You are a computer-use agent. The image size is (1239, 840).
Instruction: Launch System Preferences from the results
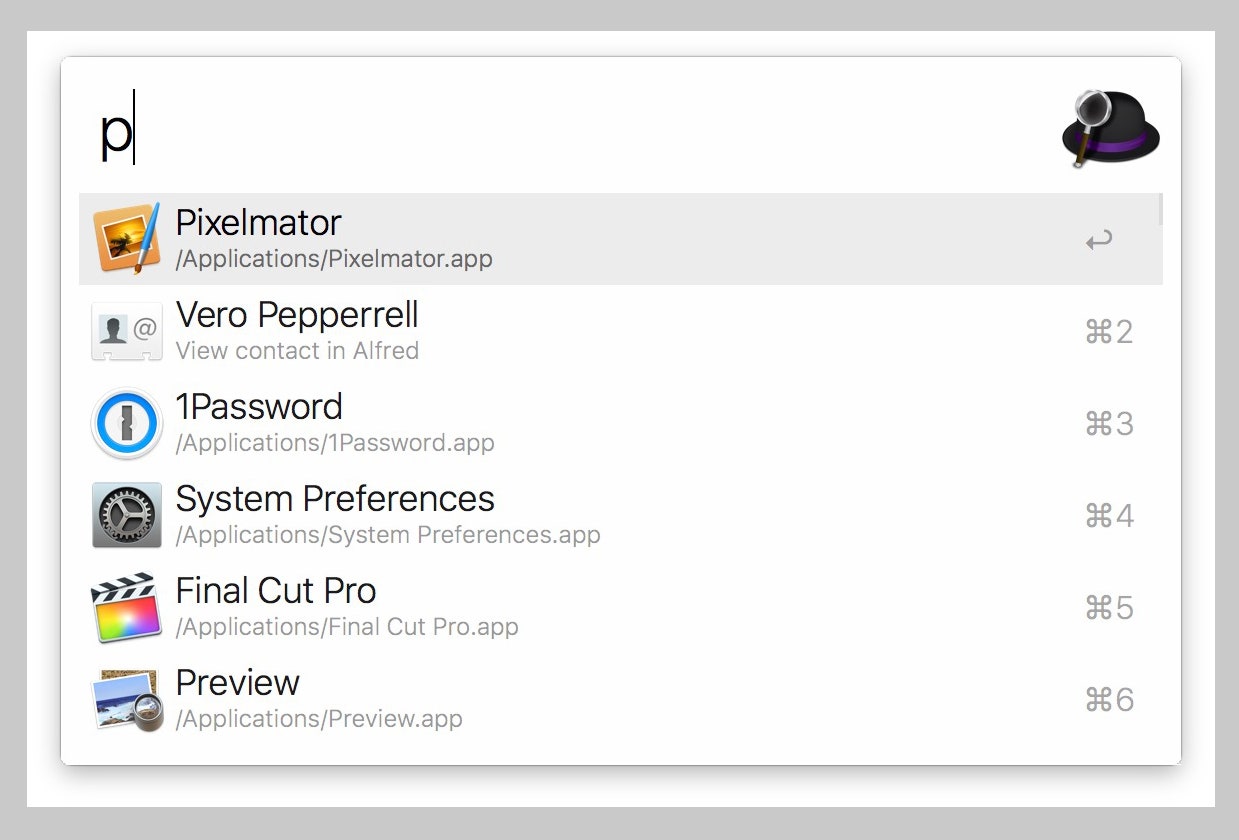(335, 498)
